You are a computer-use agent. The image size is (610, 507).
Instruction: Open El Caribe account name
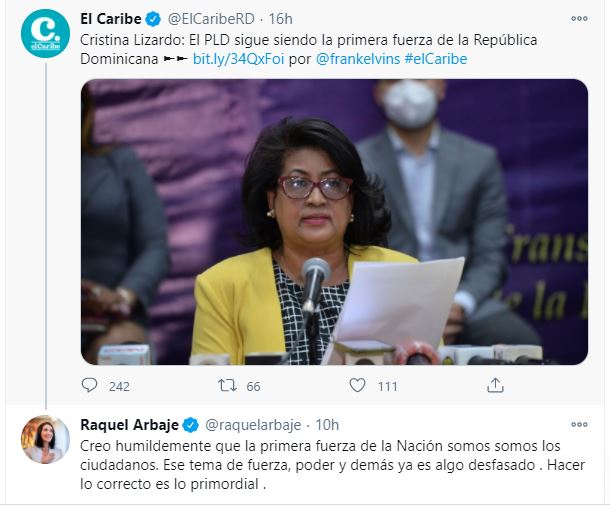111,19
